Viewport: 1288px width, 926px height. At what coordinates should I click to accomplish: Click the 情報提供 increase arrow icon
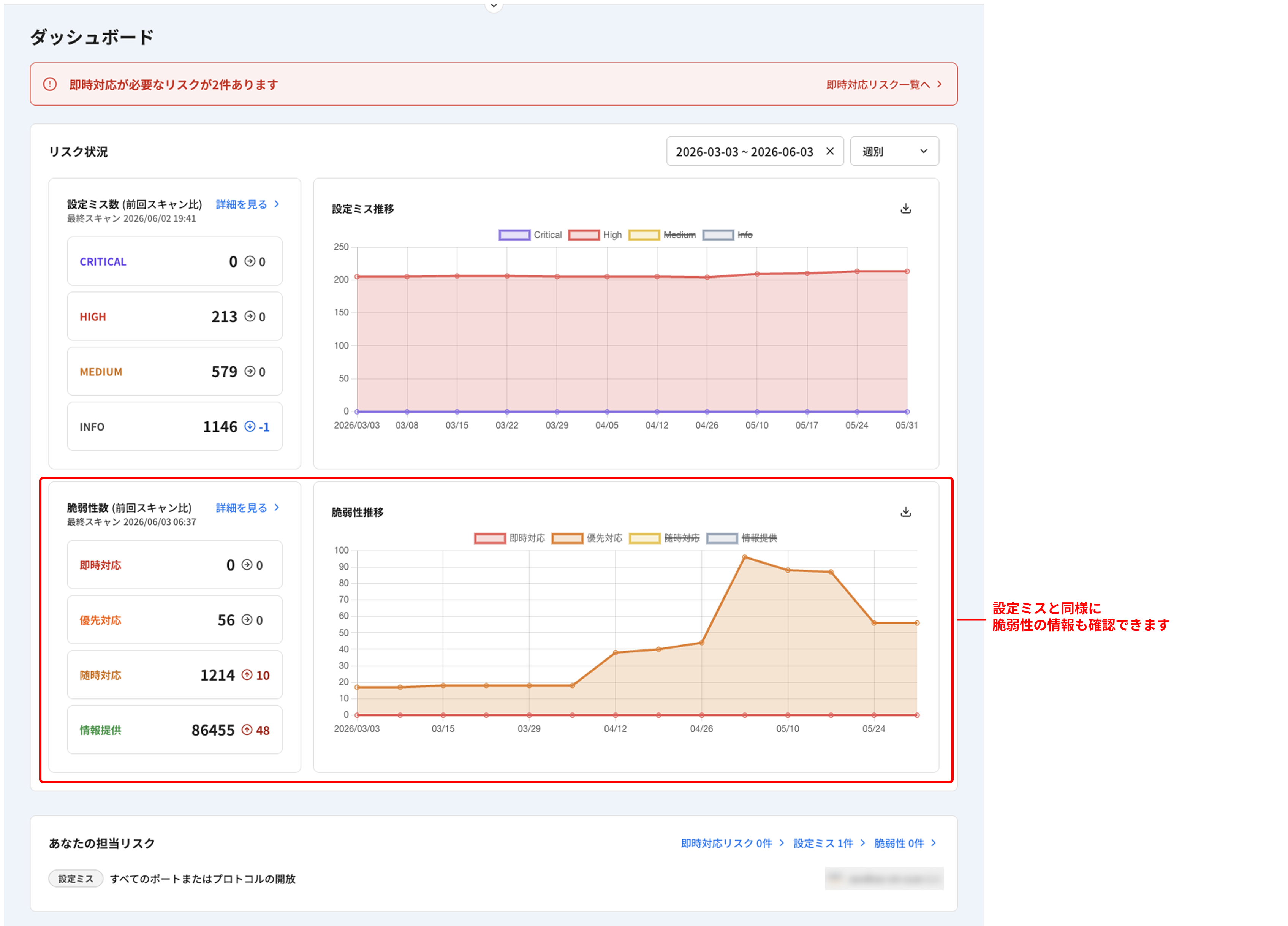coord(247,730)
